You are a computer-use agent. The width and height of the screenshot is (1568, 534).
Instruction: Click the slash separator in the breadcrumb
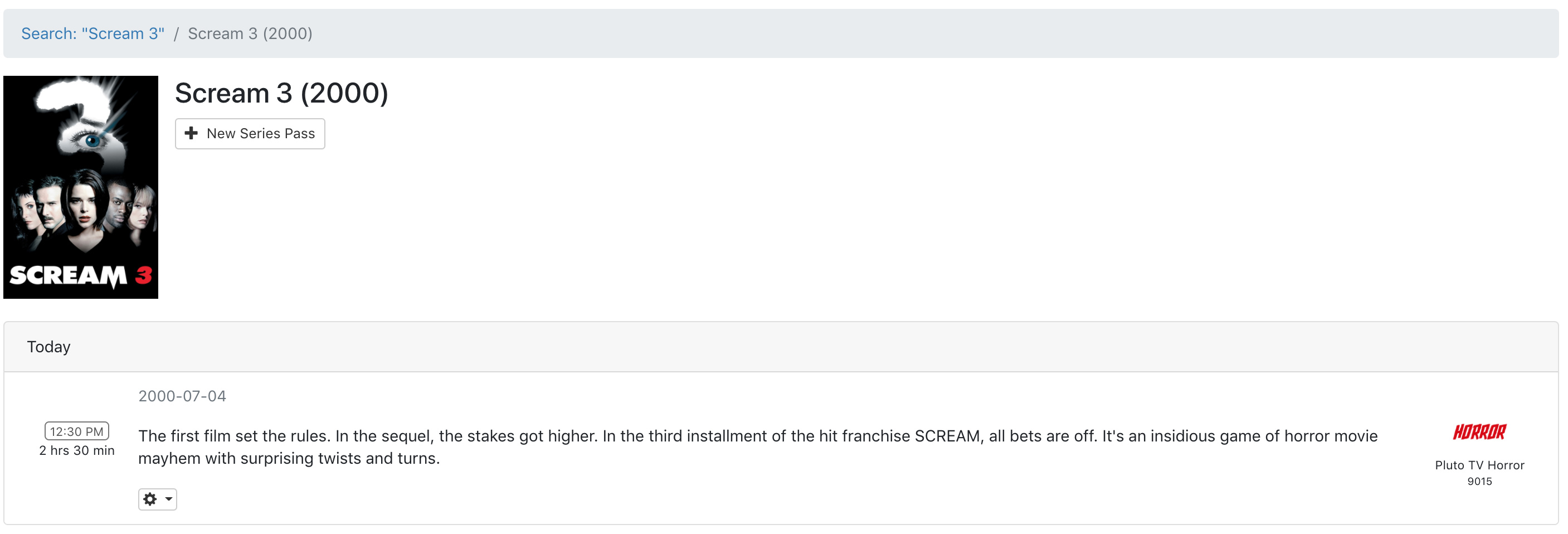176,33
